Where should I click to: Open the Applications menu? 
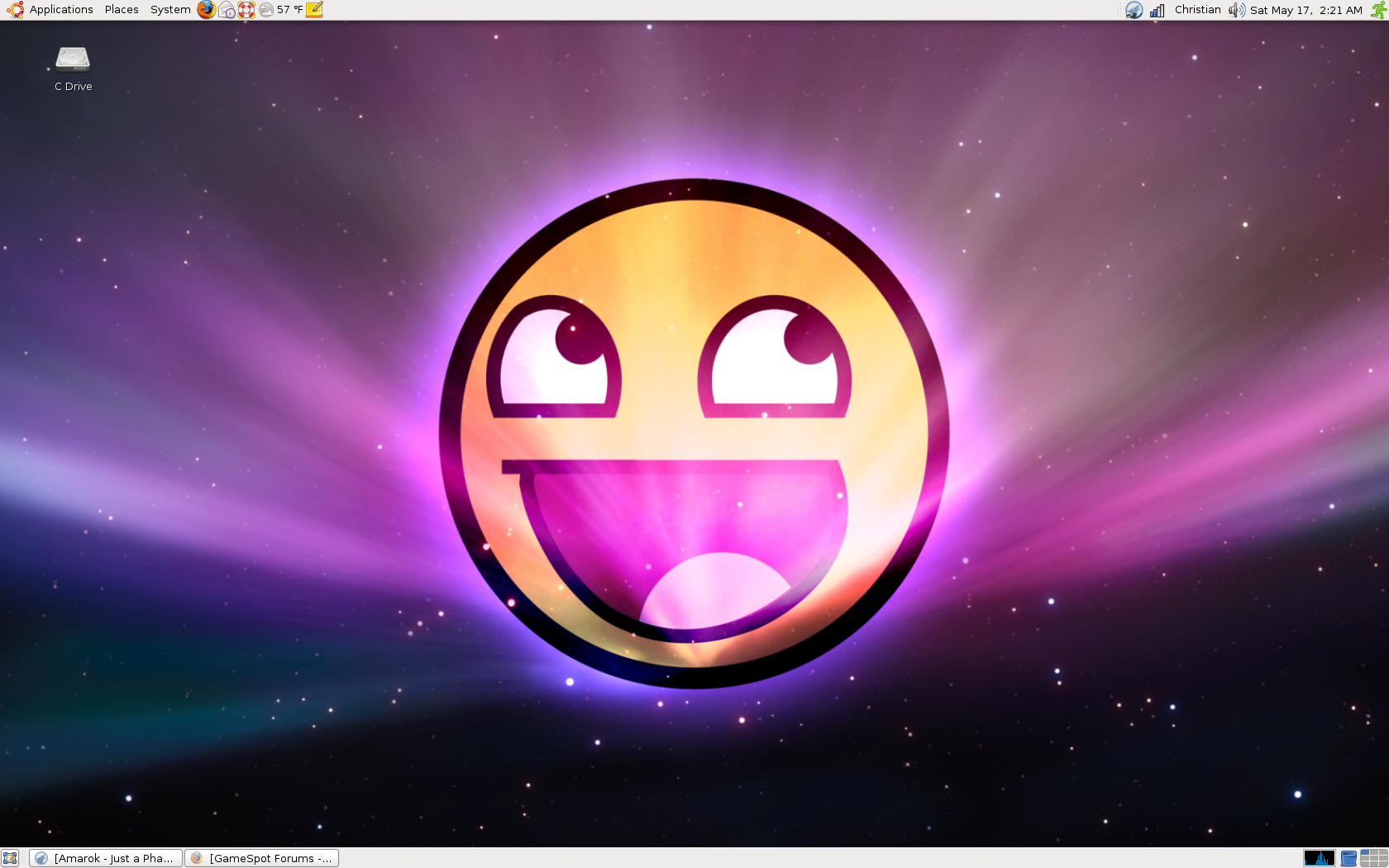(x=61, y=10)
